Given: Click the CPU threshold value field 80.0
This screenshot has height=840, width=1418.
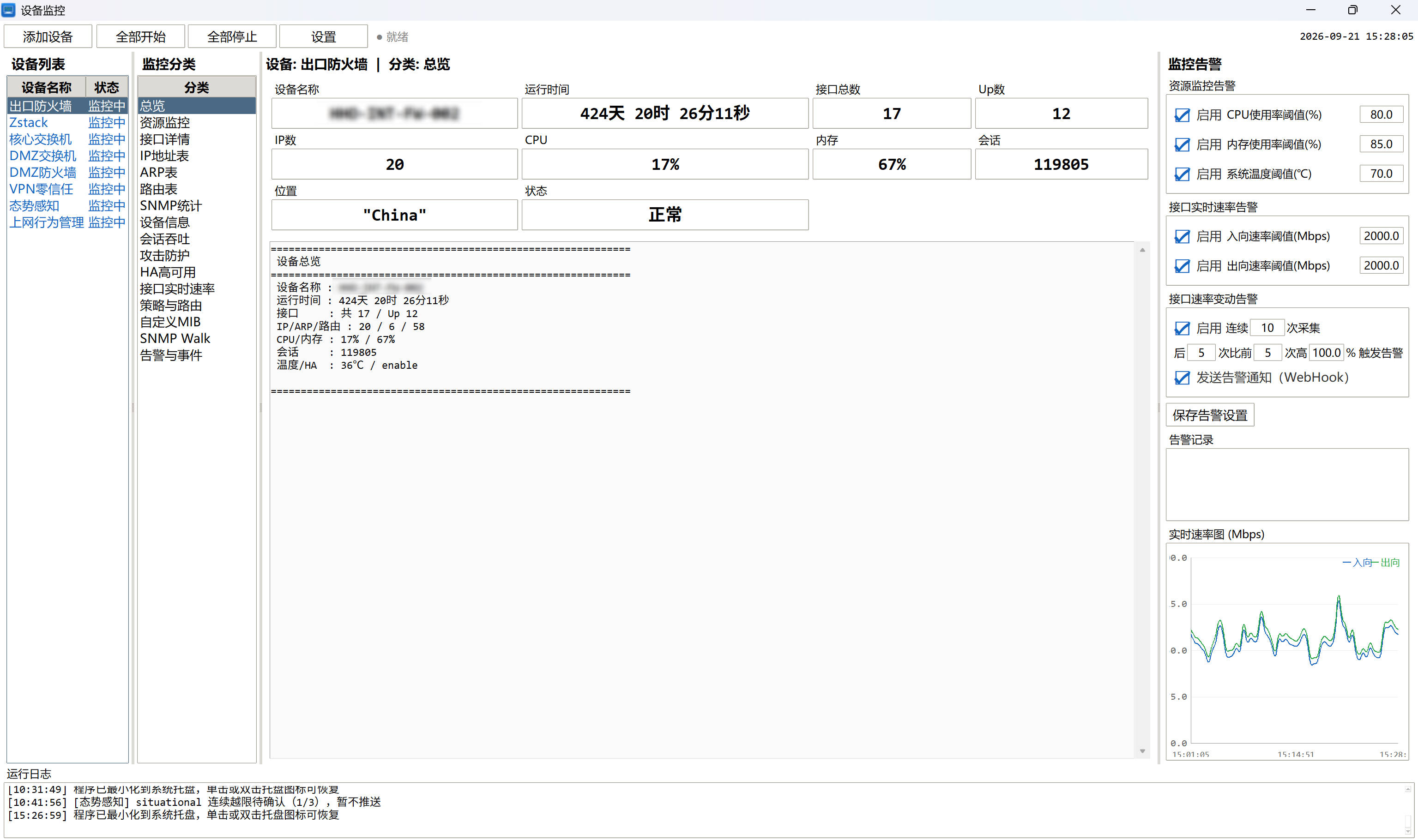Looking at the screenshot, I should pos(1381,114).
